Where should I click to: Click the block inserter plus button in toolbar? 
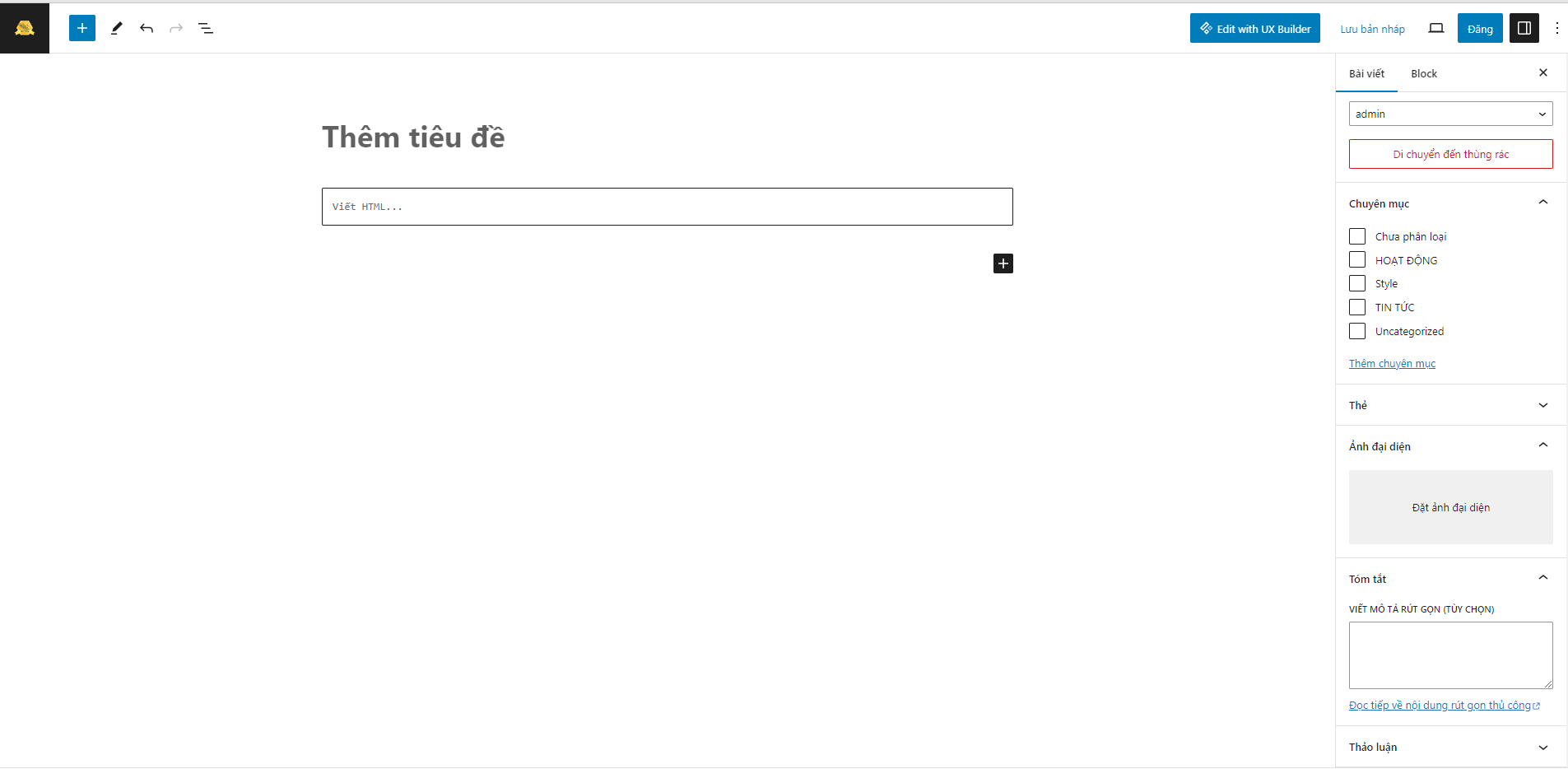tap(82, 28)
